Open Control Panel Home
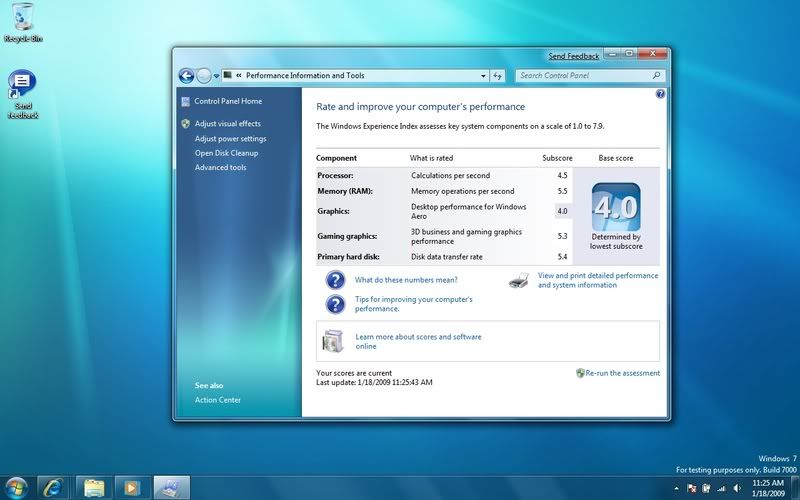 (228, 101)
